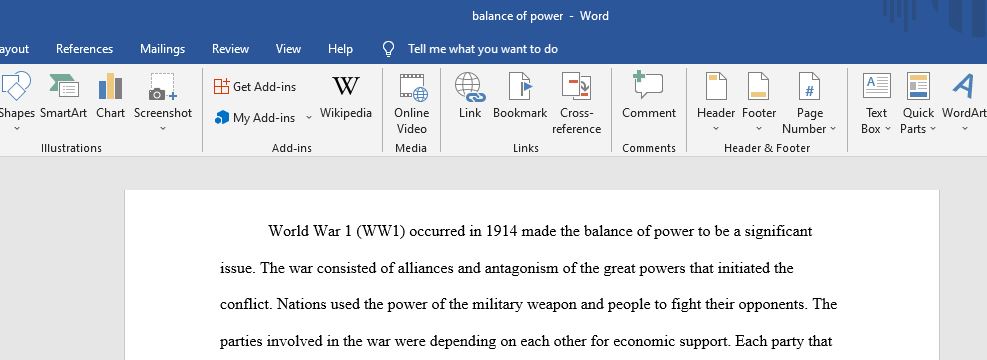The image size is (987, 360).
Task: Click the text '(WW1)' in the document
Action: coord(380,231)
